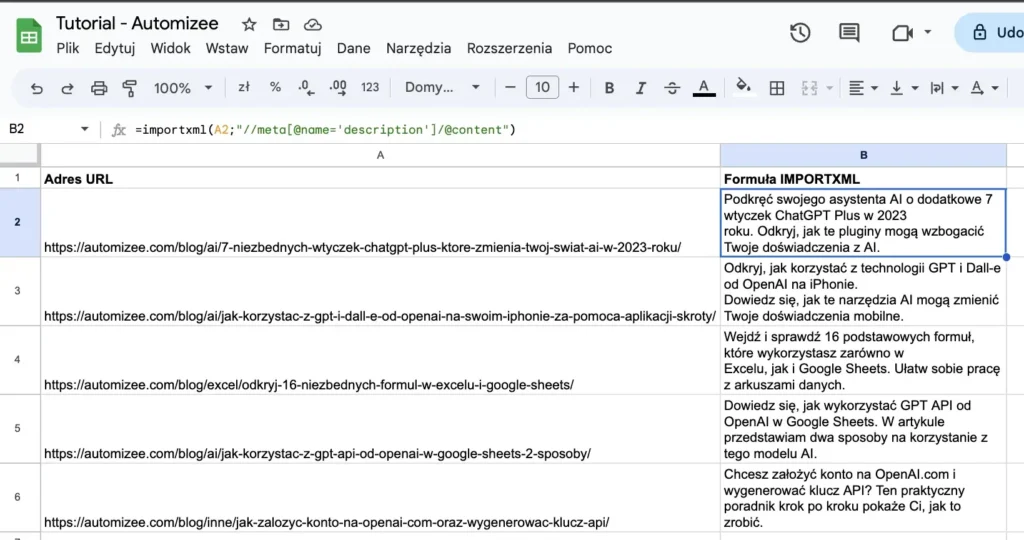Click the jak-korzystac-z-gpt-i-dall-e URL cell
The height and width of the screenshot is (540, 1024).
[x=380, y=291]
